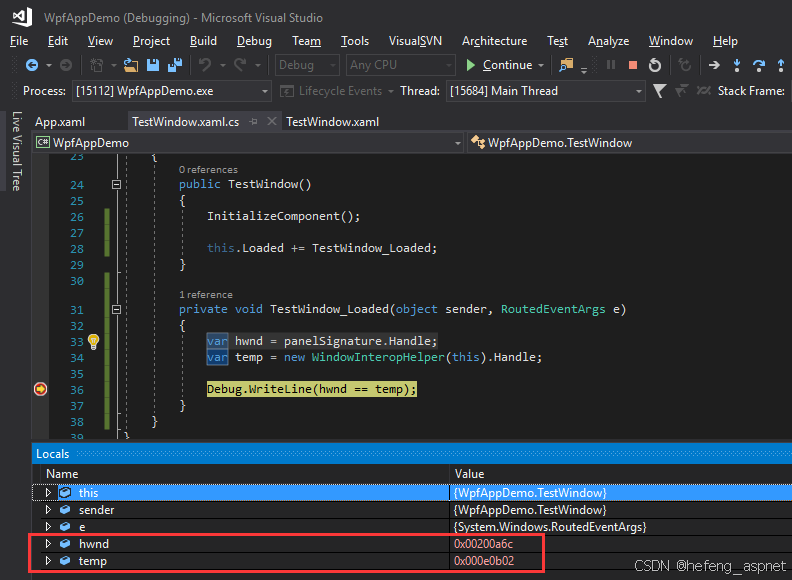This screenshot has height=580, width=792.
Task: Open the Debug menu
Action: pos(254,41)
